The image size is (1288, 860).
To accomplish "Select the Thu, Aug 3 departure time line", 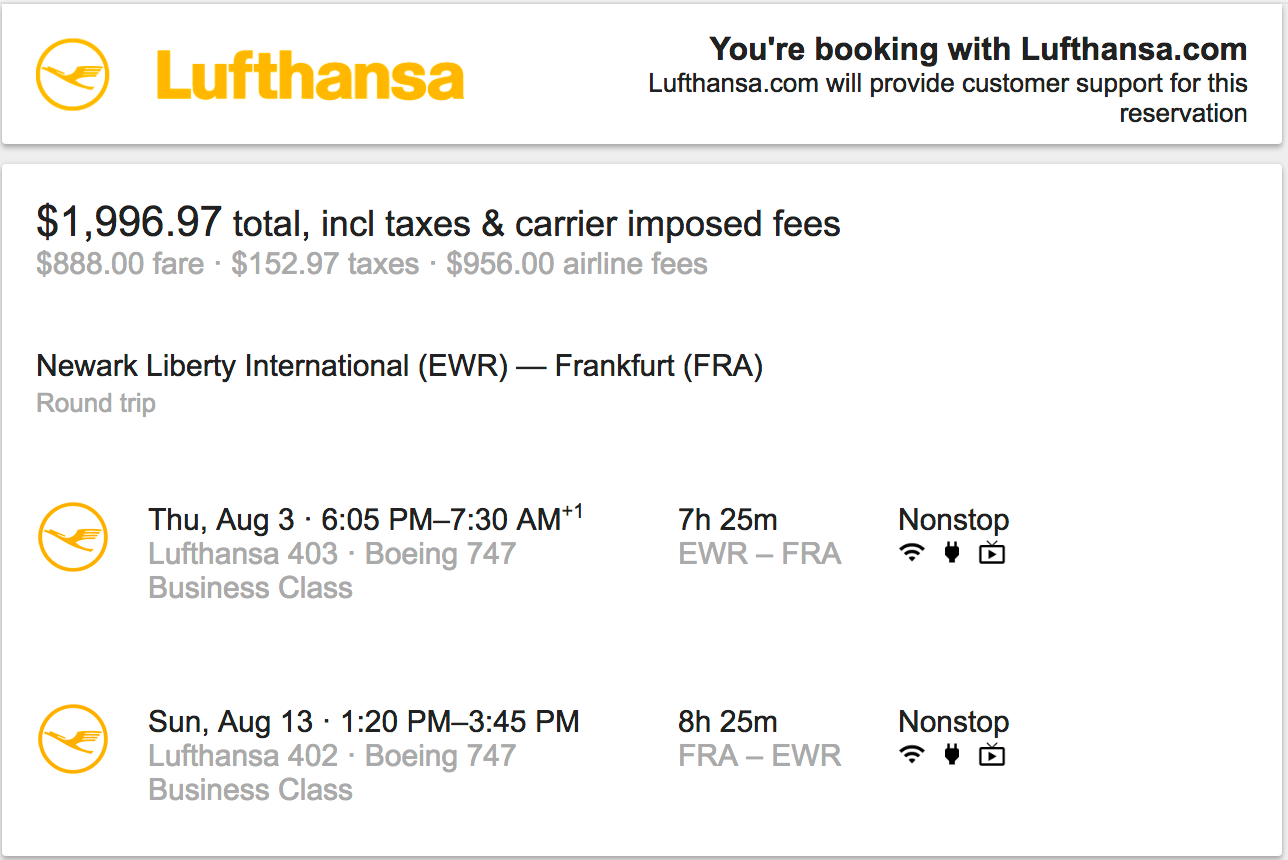I will (365, 520).
